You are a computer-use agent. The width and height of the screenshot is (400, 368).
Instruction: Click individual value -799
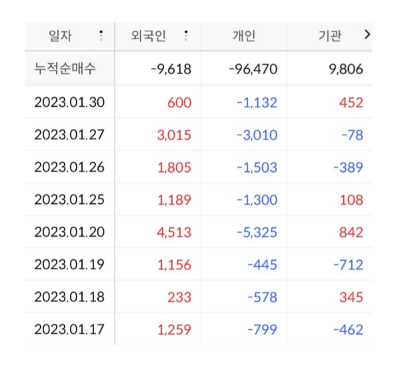click(x=262, y=330)
